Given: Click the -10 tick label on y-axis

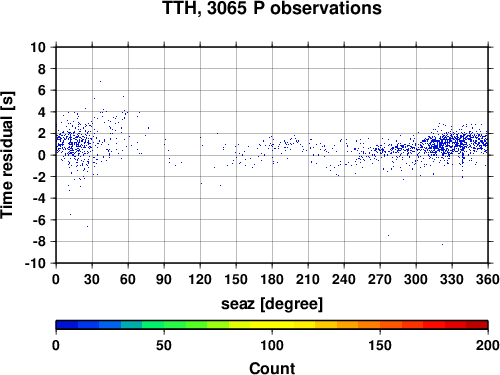Looking at the screenshot, I should click(35, 263).
